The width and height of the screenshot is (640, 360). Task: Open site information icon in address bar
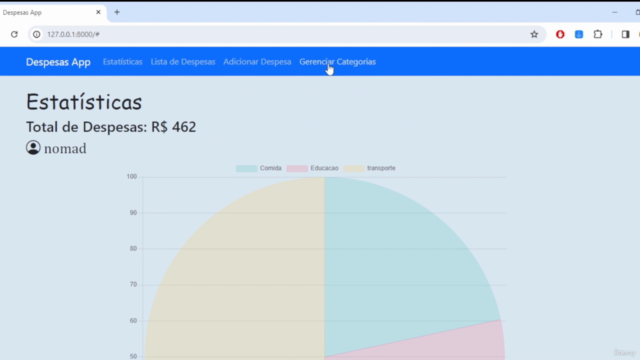pos(37,34)
